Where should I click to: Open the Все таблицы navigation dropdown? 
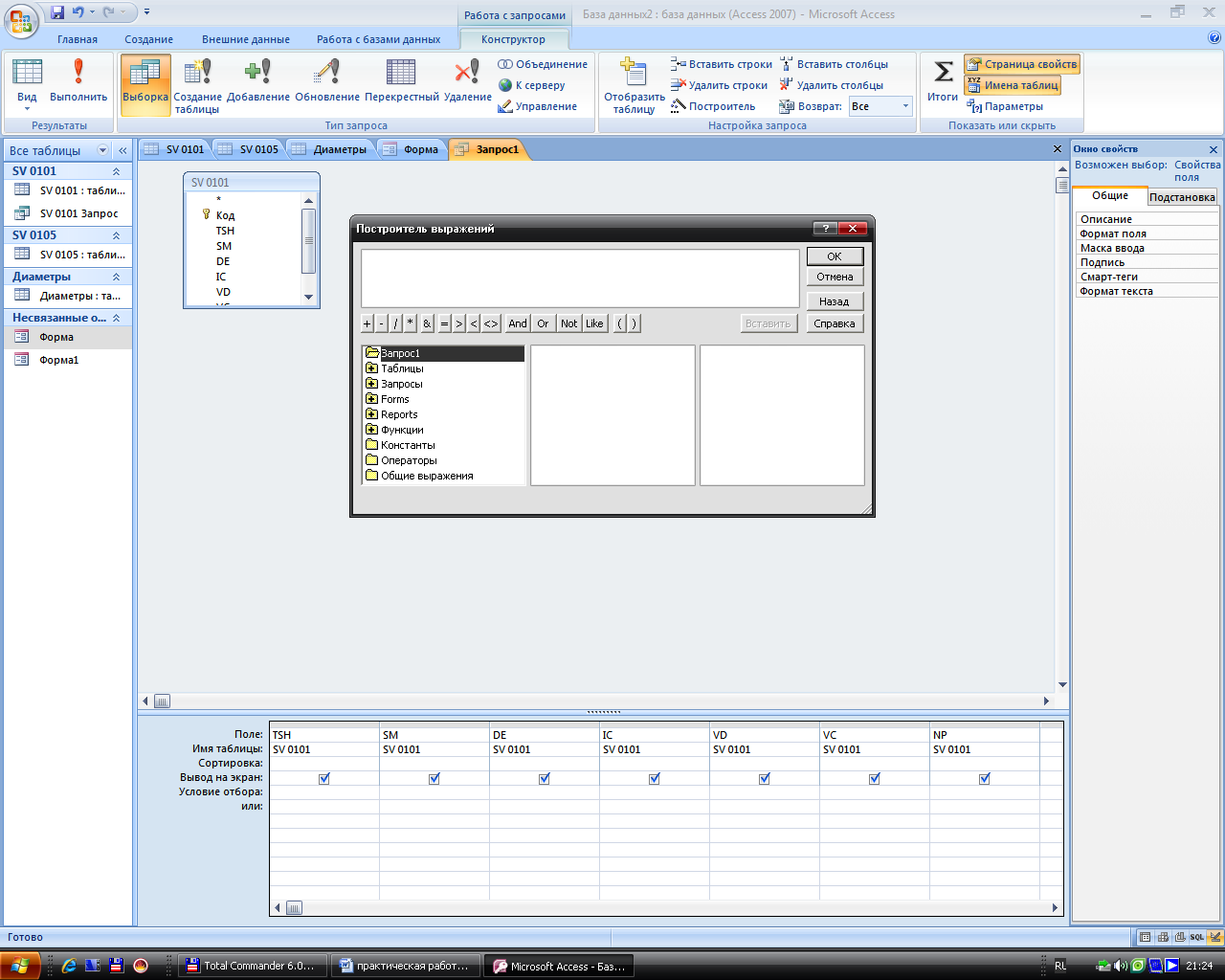(x=102, y=150)
